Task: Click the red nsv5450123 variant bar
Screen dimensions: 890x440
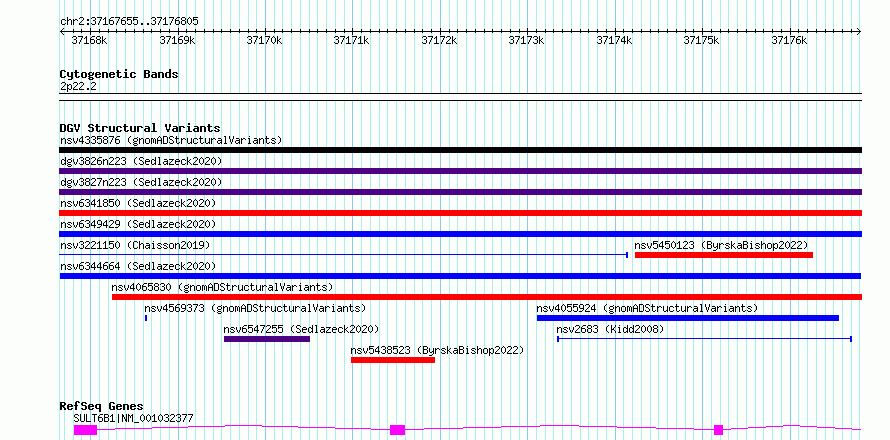Action: pos(724,255)
